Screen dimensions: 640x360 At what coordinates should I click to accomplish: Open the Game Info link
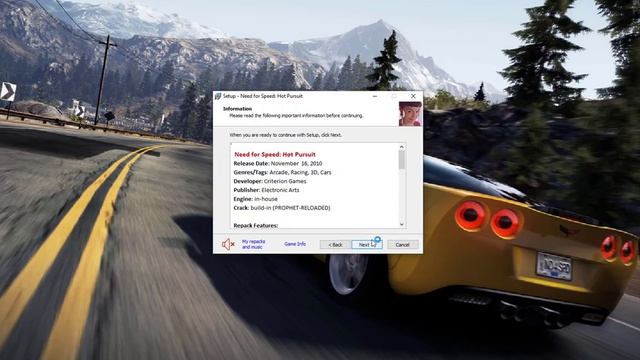click(x=295, y=244)
